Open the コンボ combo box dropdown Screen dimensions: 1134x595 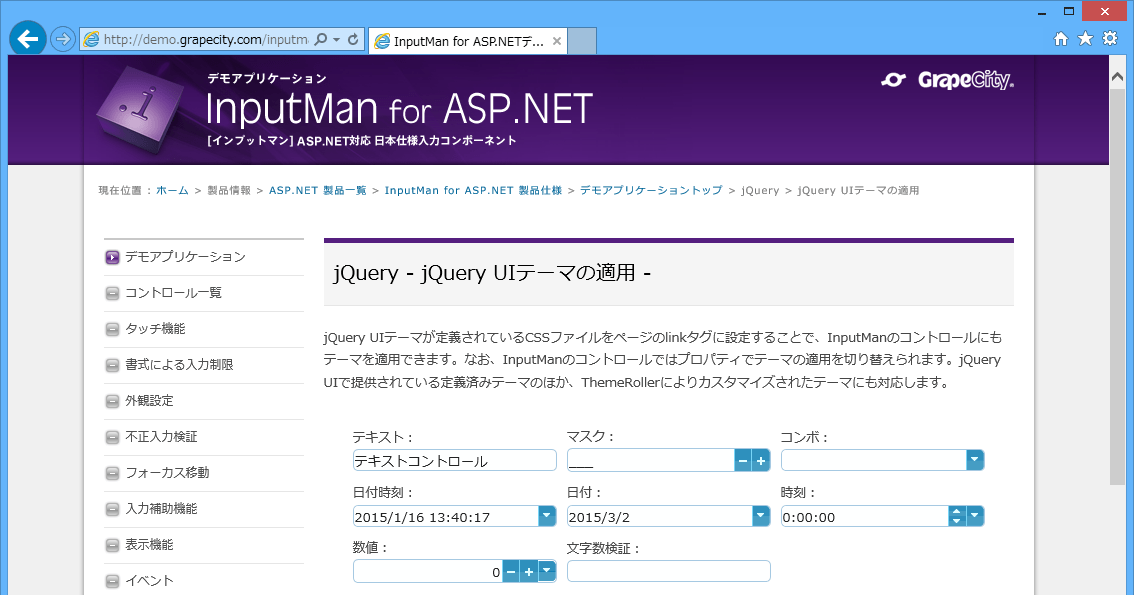[x=972, y=460]
